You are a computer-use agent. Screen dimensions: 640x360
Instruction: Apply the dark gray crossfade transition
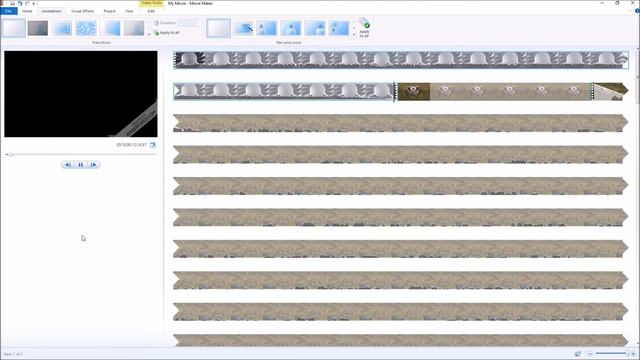(x=38, y=28)
